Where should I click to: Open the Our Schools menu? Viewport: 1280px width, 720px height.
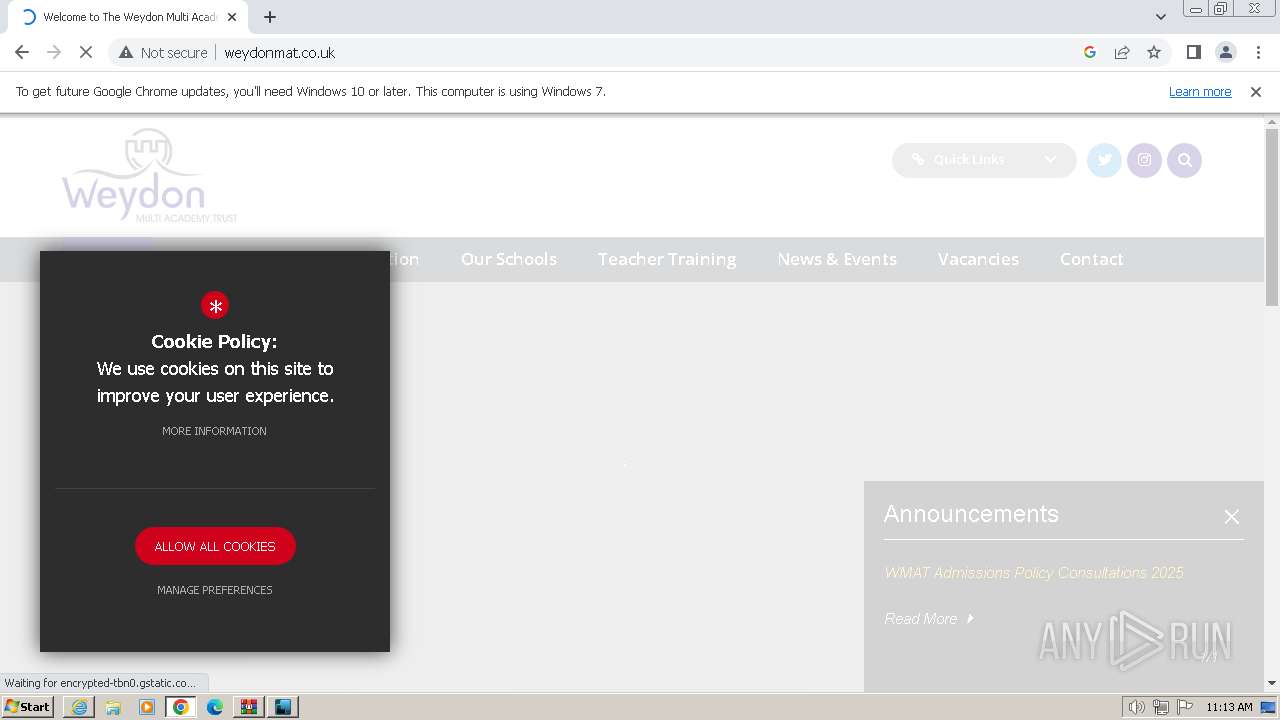point(509,259)
